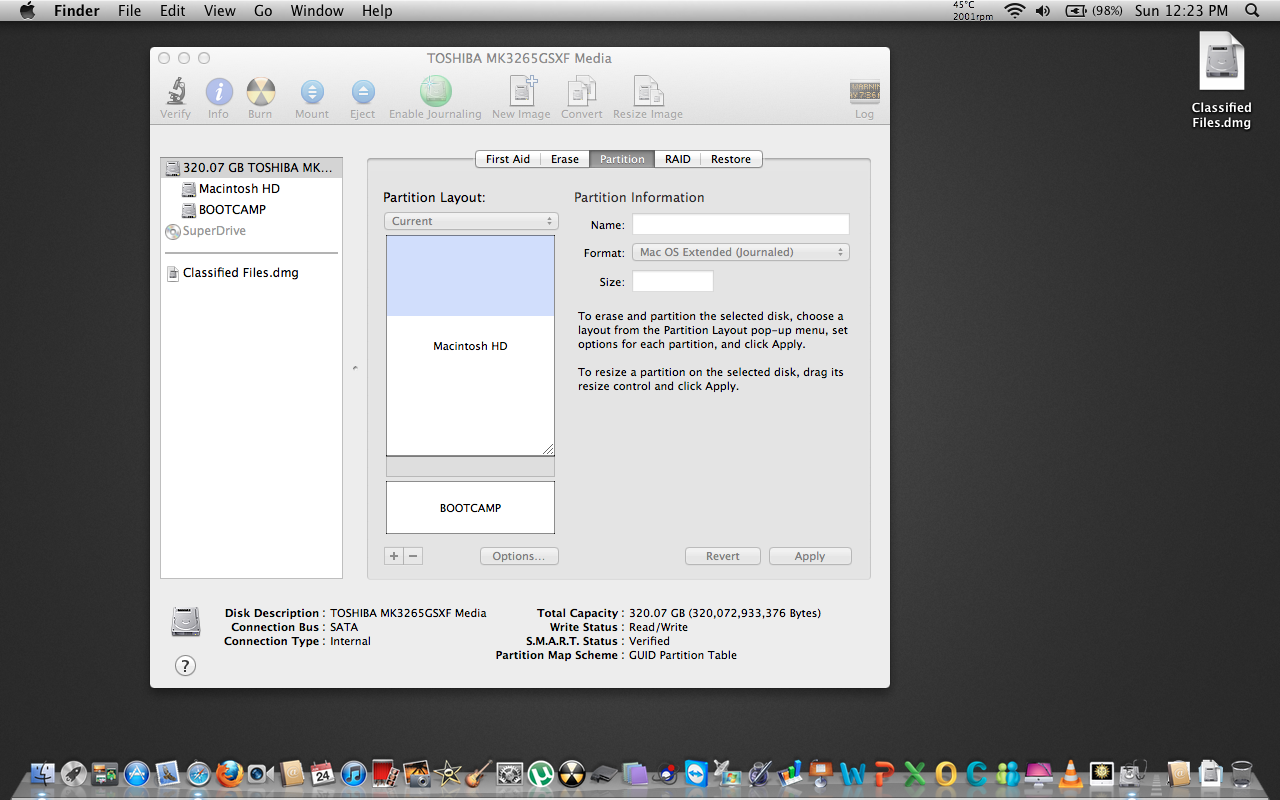Launch VLC cone icon in the Dock

(1070, 773)
